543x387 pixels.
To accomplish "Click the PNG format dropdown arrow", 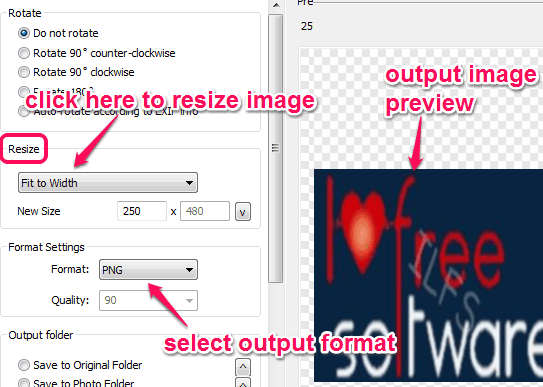I will pyautogui.click(x=189, y=269).
